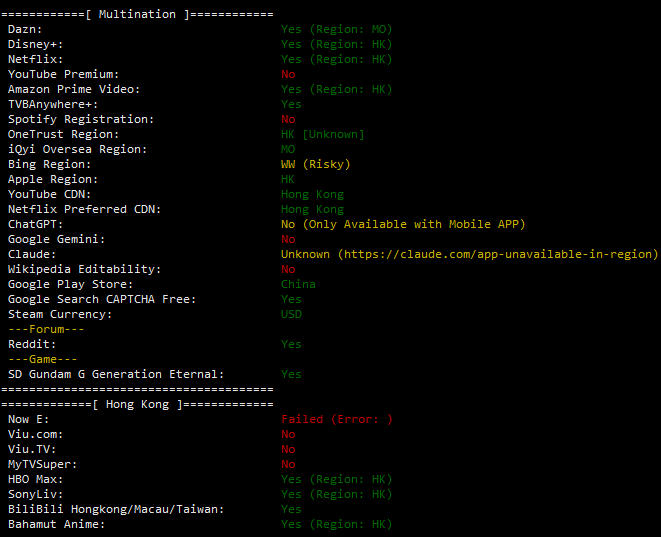The height and width of the screenshot is (537, 661).
Task: Click the Multination section header
Action: 138,14
